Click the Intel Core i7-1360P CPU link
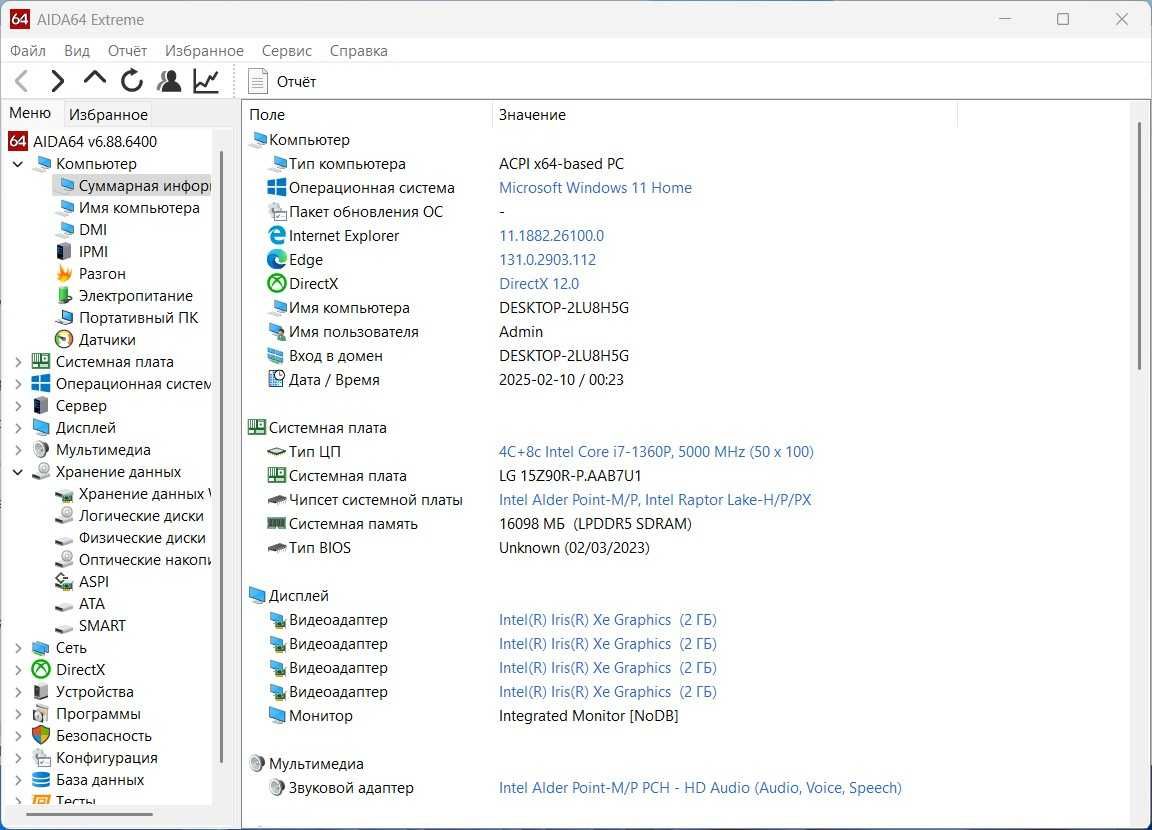1152x830 pixels. click(x=656, y=452)
